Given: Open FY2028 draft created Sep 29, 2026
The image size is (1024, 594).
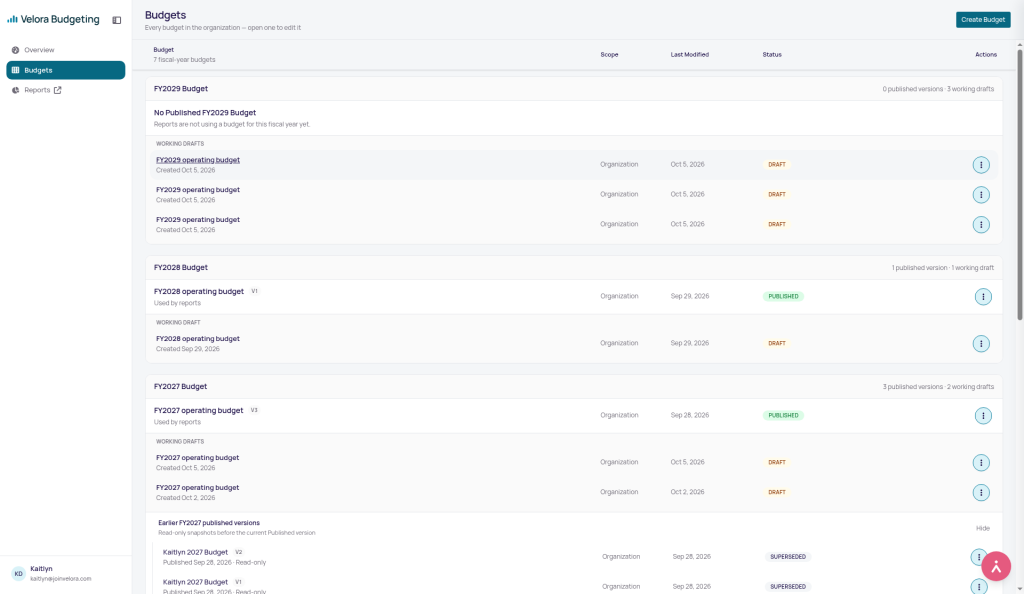Looking at the screenshot, I should click(198, 339).
